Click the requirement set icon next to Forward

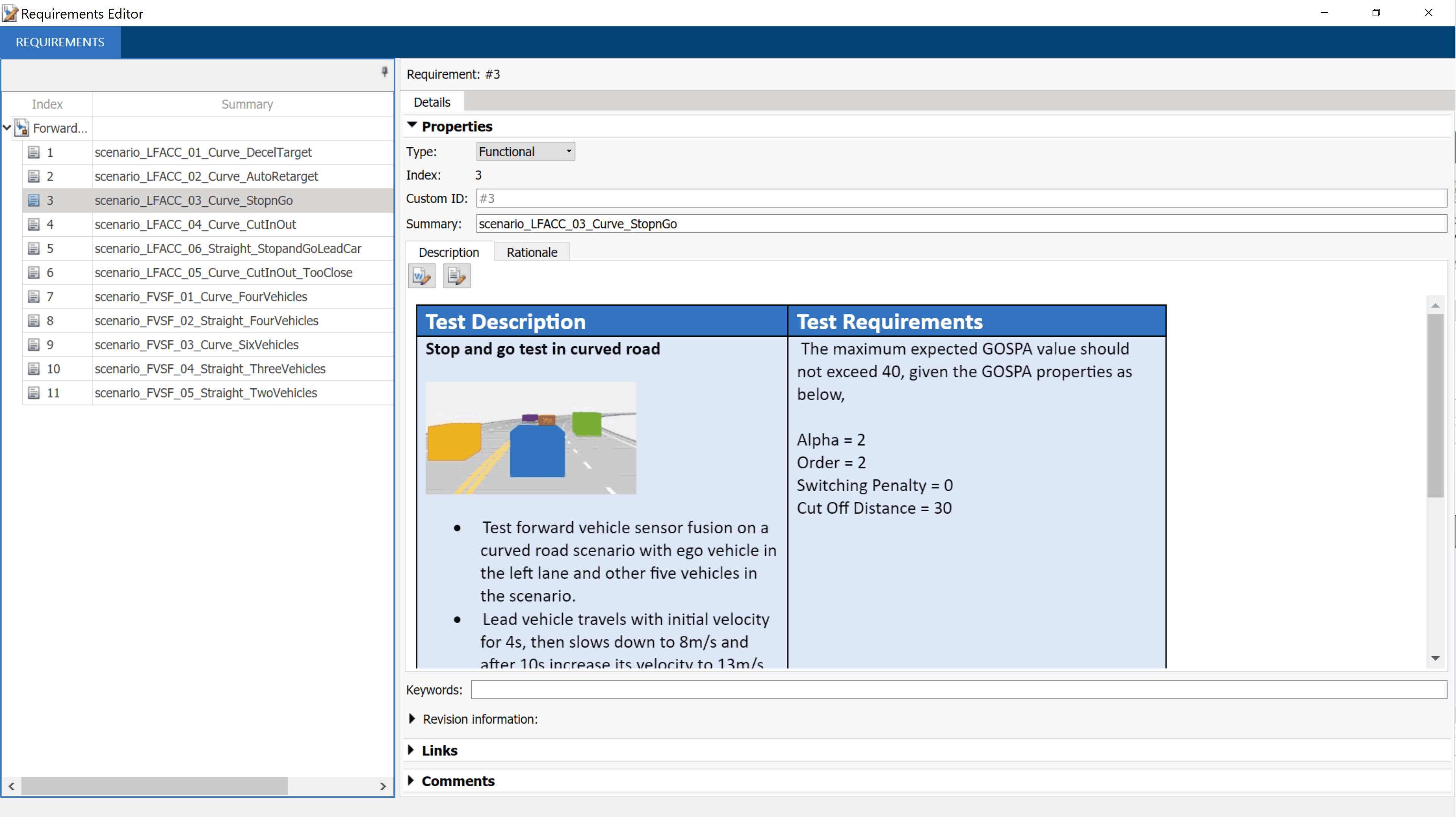click(22, 128)
